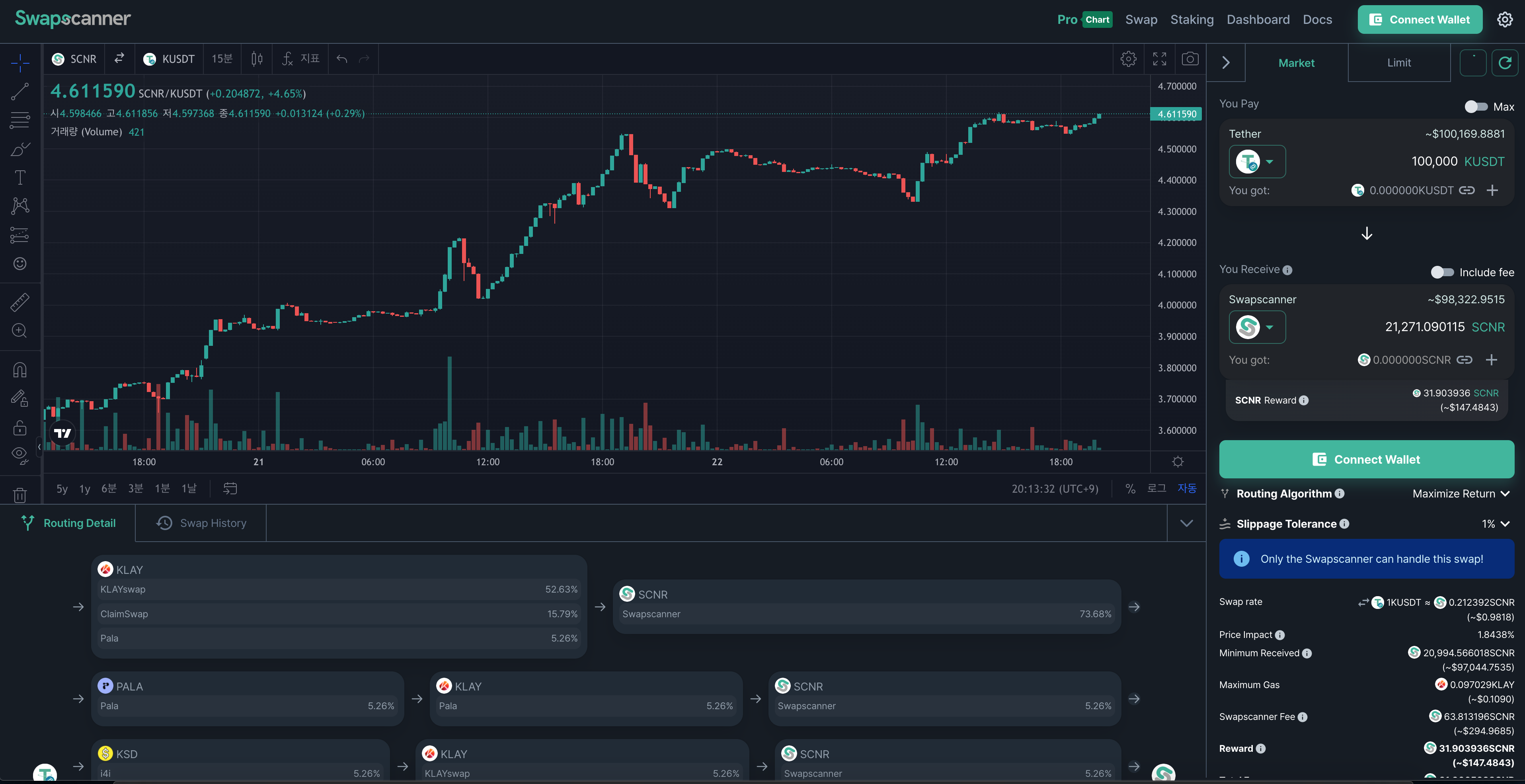The height and width of the screenshot is (784, 1525).
Task: Open the Docs link
Action: [1317, 20]
